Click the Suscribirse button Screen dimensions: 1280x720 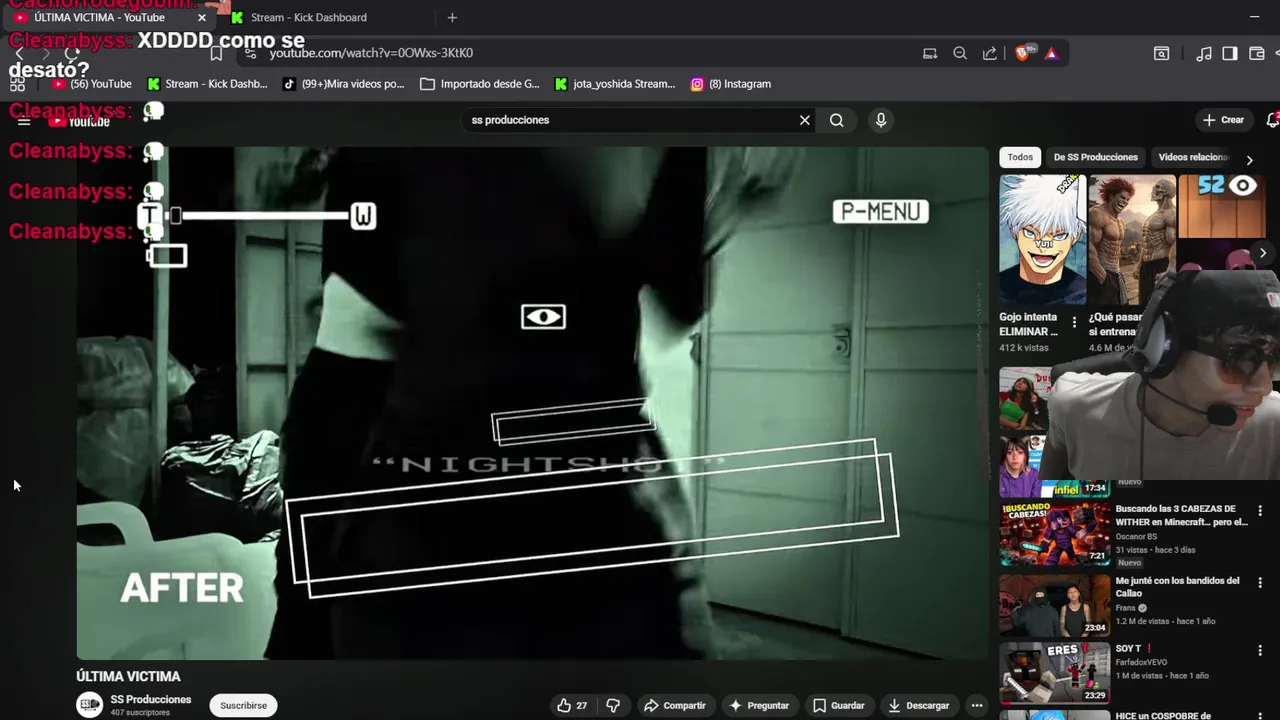(243, 705)
